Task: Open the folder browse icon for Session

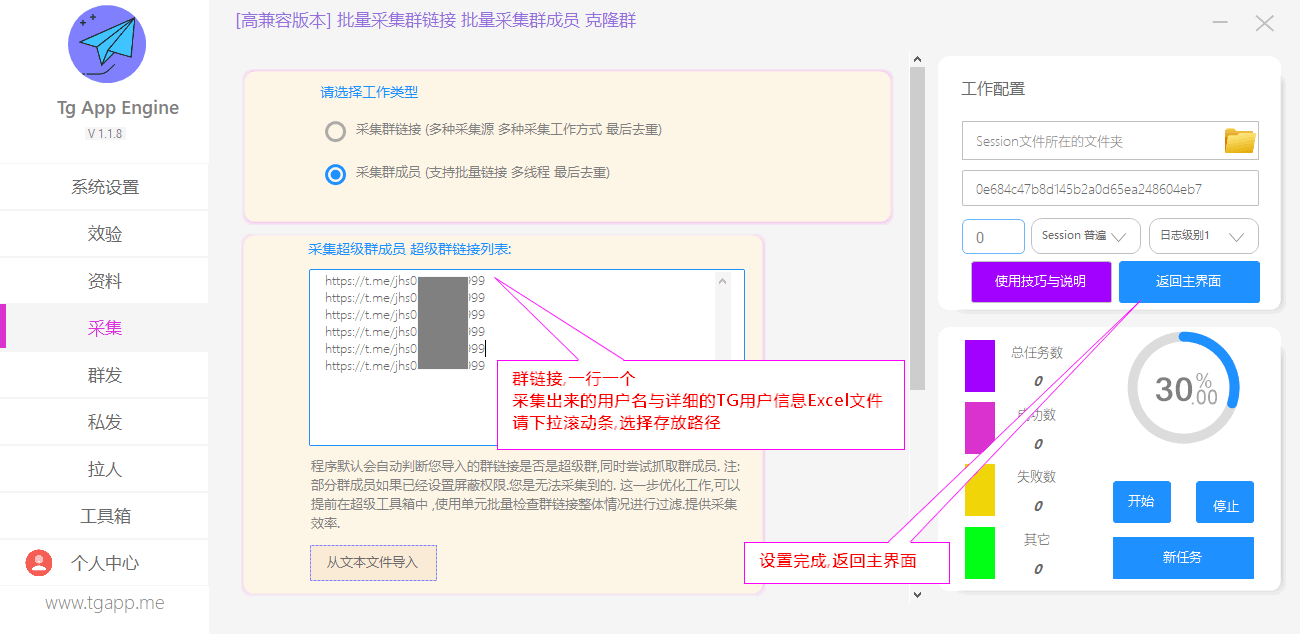Action: (x=1240, y=141)
